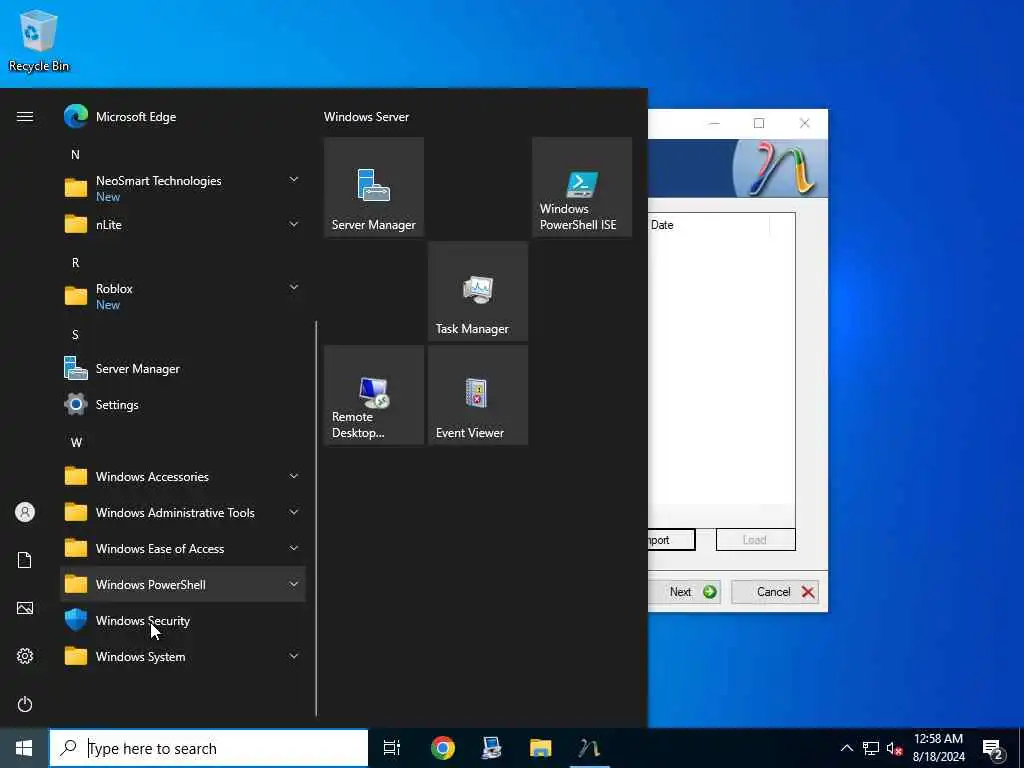Click the S letter group header

(75, 334)
